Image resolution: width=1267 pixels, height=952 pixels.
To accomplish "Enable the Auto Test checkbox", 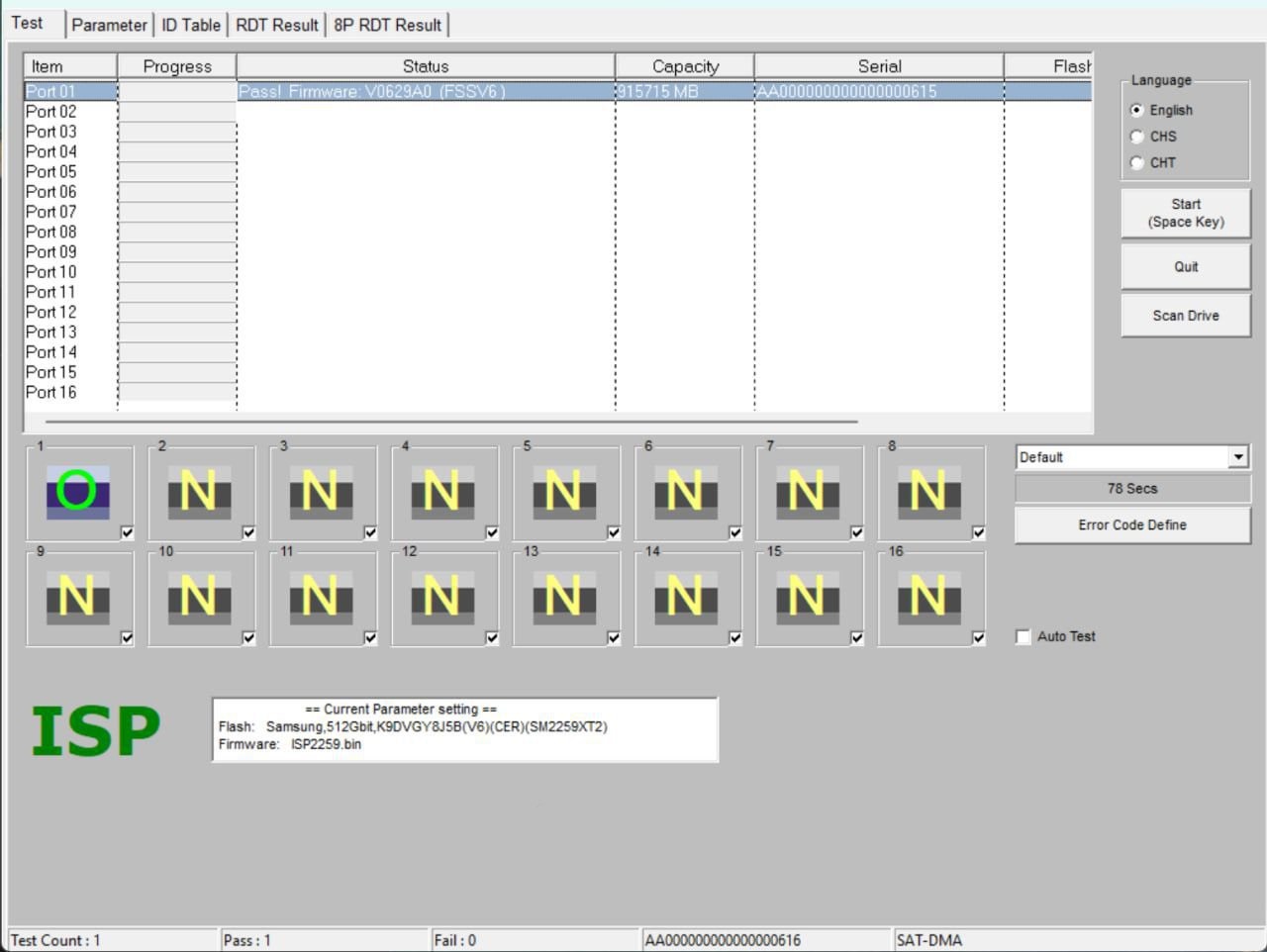I will [1023, 636].
